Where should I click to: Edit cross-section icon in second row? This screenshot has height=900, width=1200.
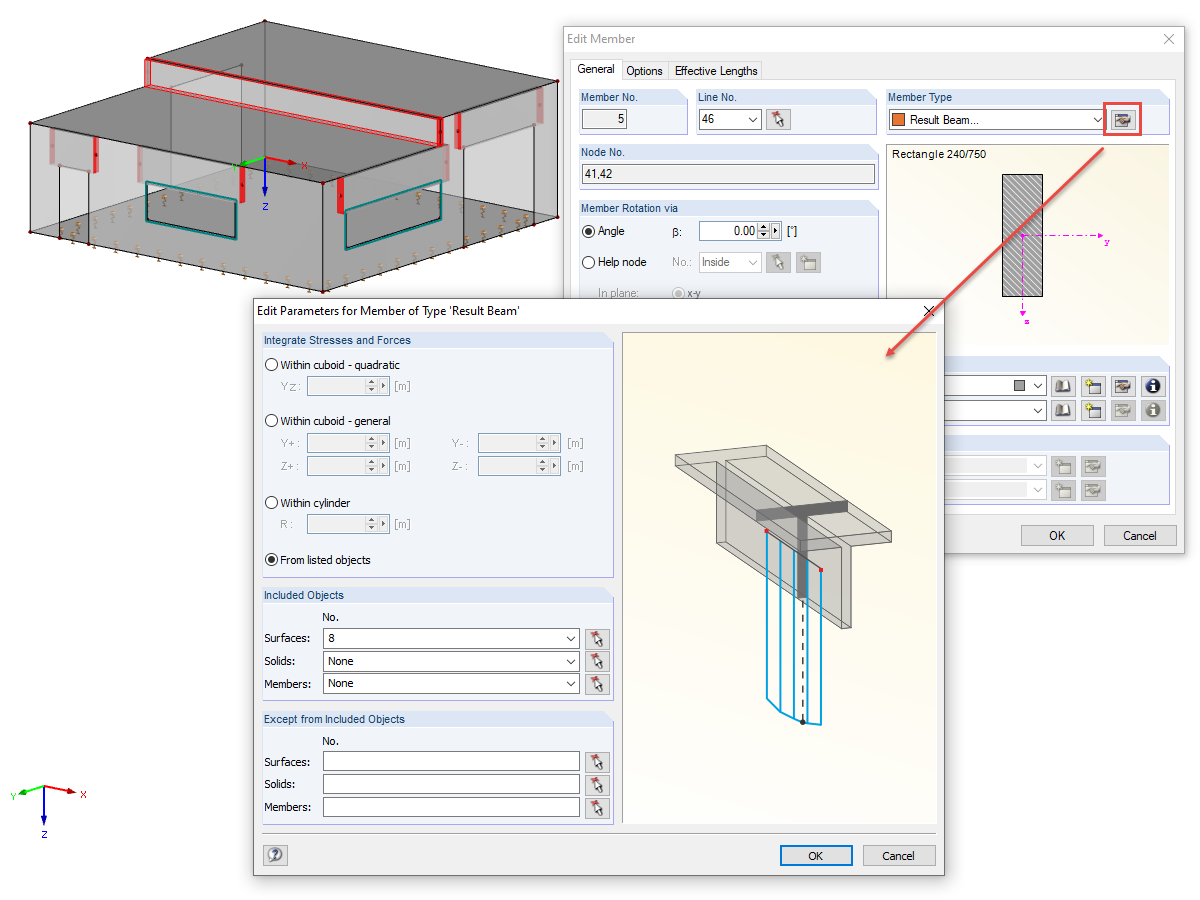(1123, 410)
